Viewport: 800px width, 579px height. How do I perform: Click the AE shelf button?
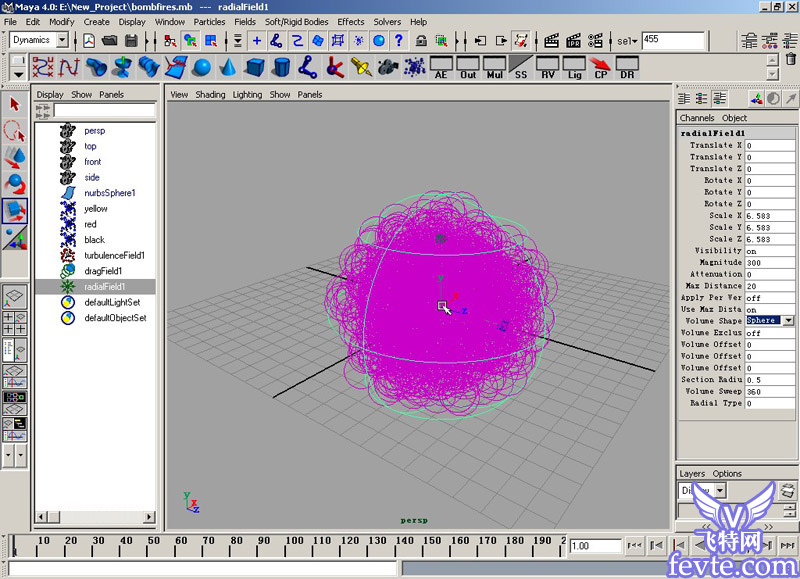coord(441,68)
